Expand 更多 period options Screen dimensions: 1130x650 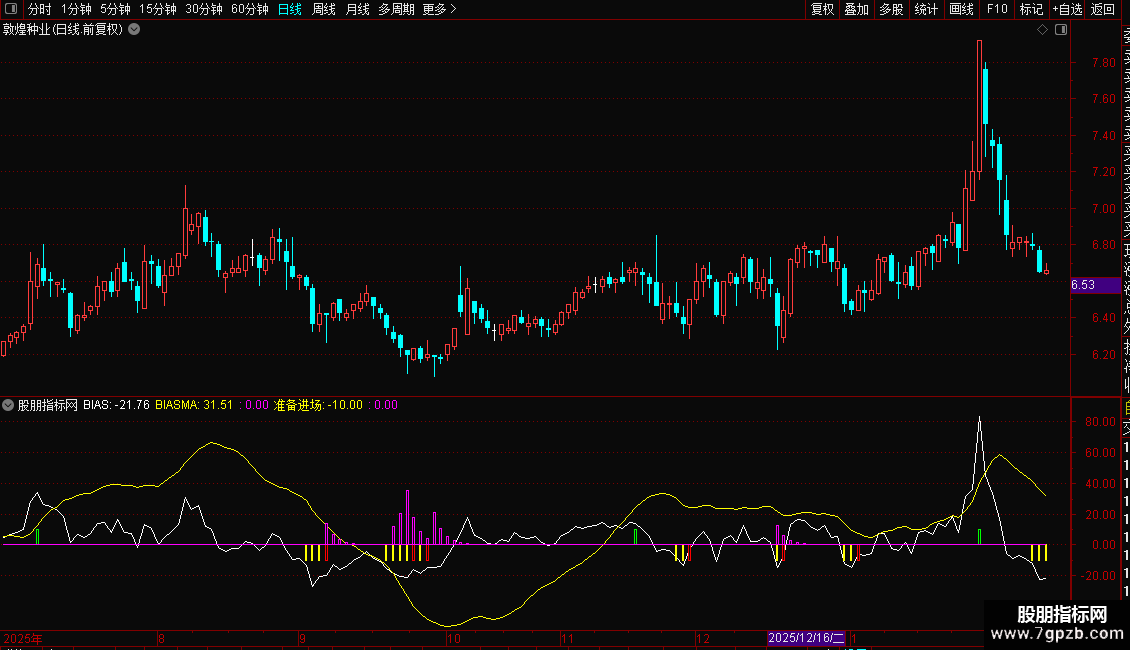(x=439, y=9)
